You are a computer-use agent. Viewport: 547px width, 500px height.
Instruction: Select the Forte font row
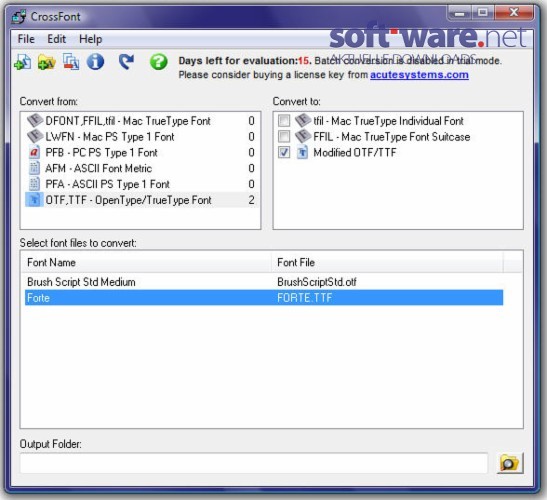(x=264, y=298)
